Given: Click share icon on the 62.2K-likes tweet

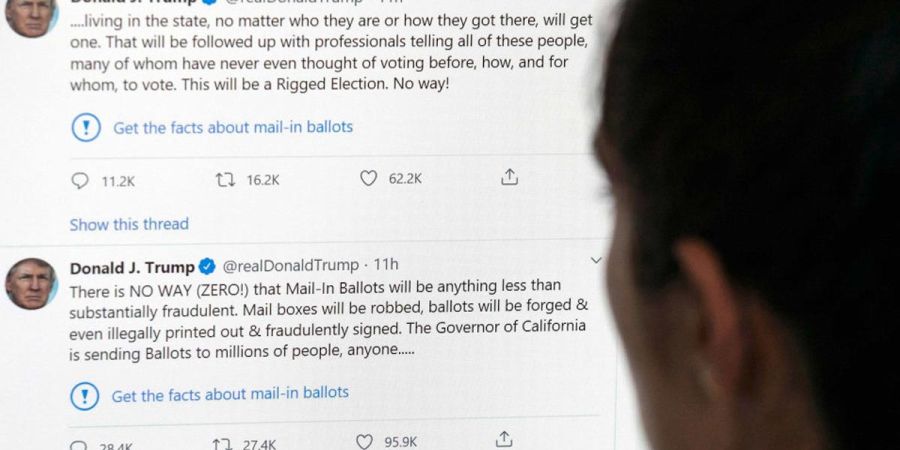Looking at the screenshot, I should point(509,178).
